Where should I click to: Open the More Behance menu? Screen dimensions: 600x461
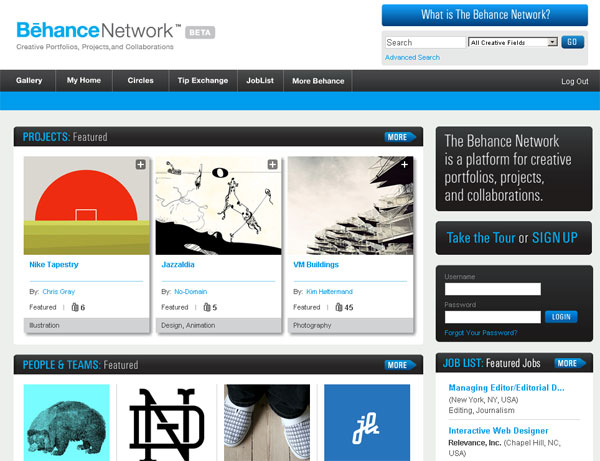point(318,81)
